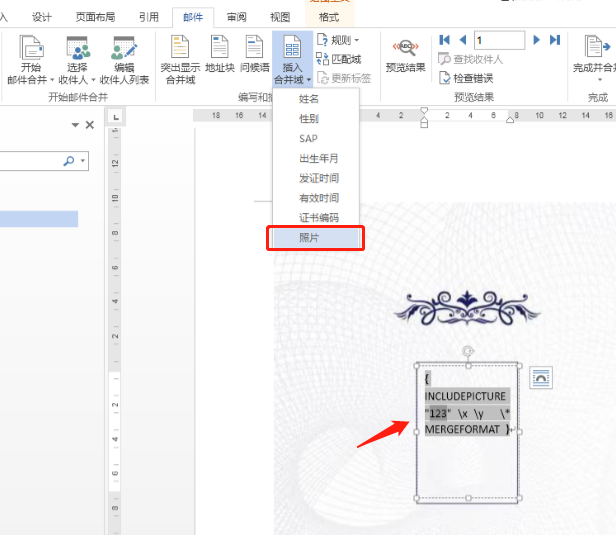Image resolution: width=616 pixels, height=535 pixels.
Task: Click 查找收件人 (find recipient)
Action: point(470,59)
